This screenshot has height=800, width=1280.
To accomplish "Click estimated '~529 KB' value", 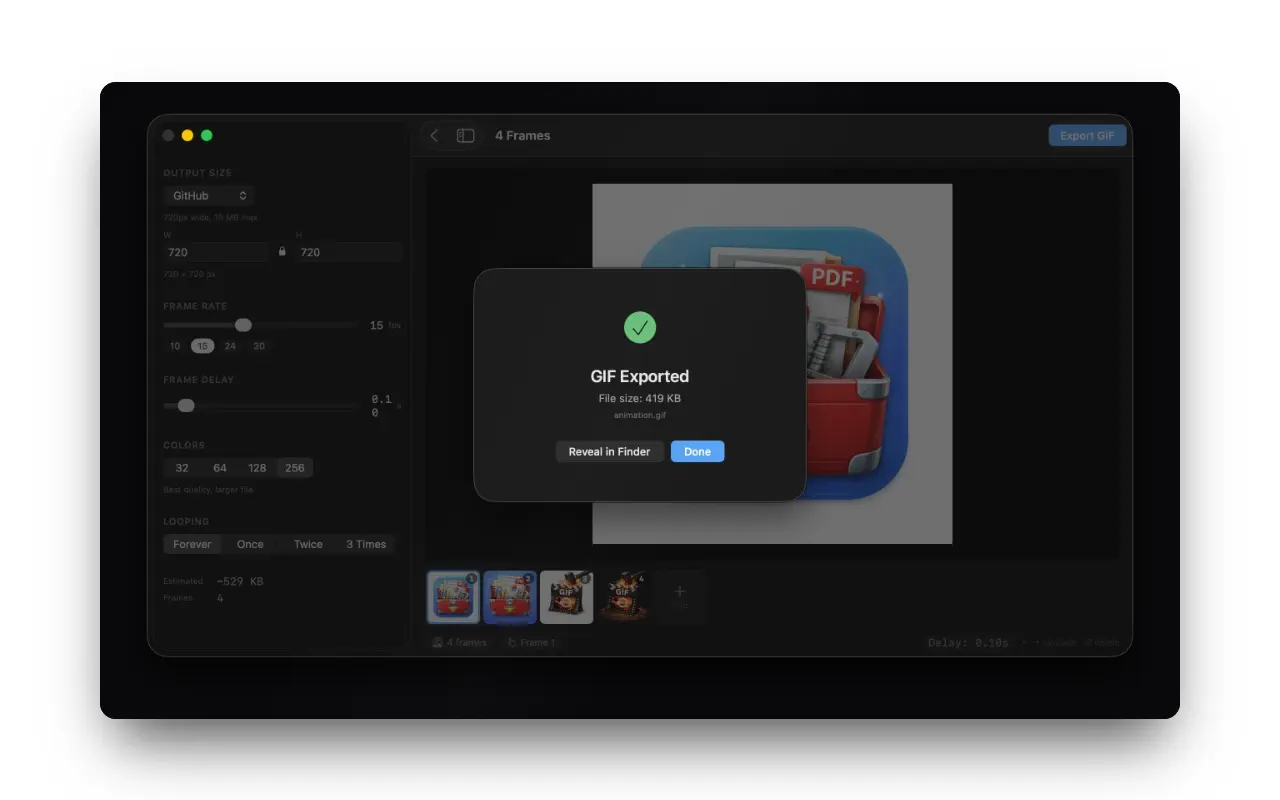I will click(240, 582).
